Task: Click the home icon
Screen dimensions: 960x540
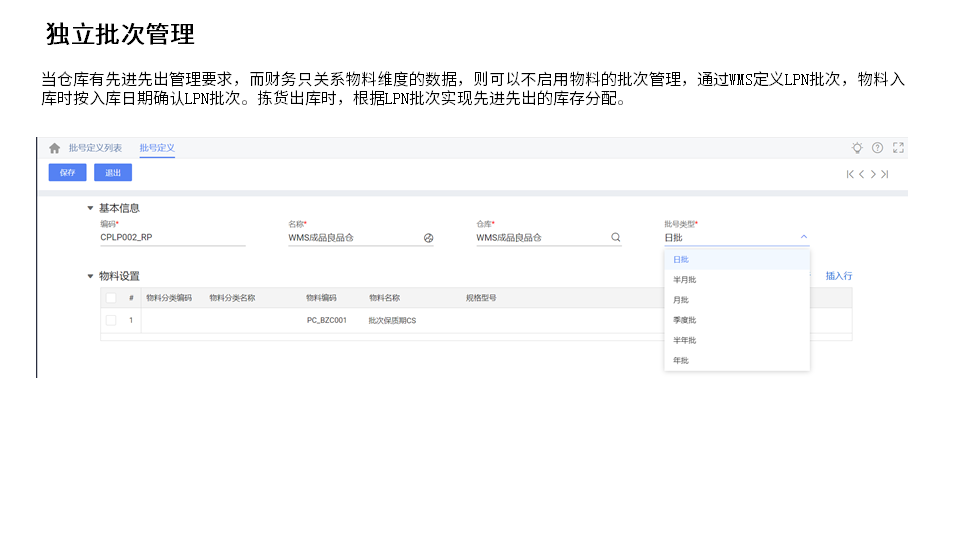Action: (55, 148)
